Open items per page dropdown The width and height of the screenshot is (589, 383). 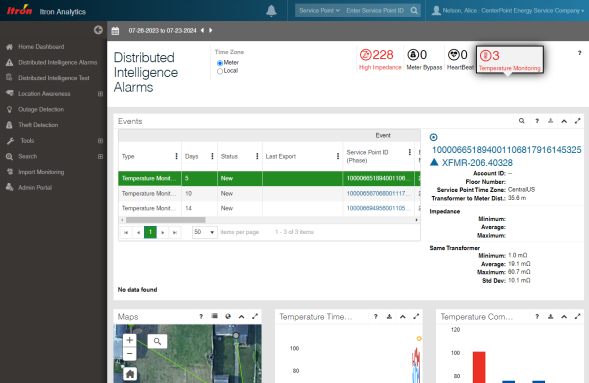205,232
